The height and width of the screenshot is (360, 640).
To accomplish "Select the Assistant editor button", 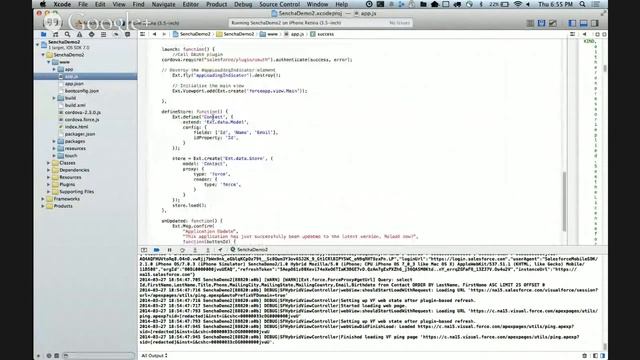I will click(x=541, y=23).
